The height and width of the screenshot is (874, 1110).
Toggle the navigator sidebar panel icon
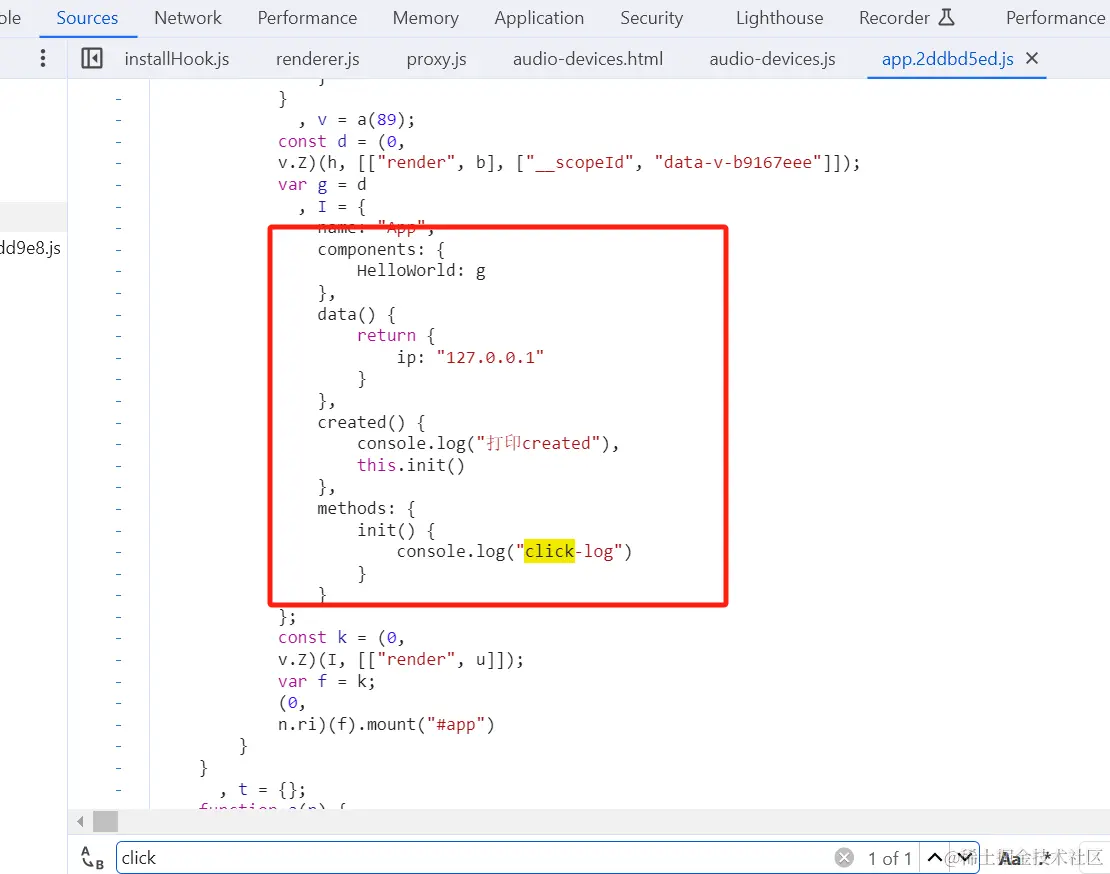tap(92, 58)
